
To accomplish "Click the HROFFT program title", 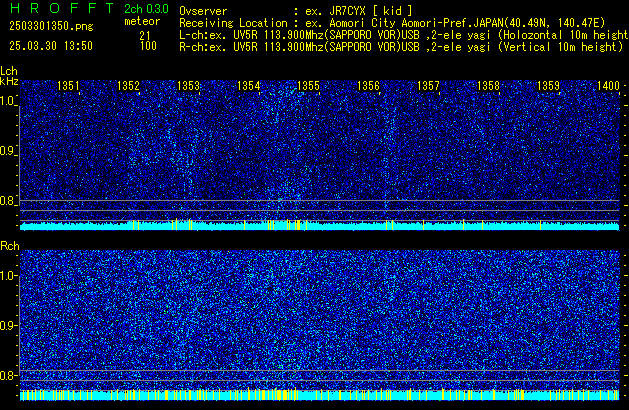I will (x=62, y=8).
